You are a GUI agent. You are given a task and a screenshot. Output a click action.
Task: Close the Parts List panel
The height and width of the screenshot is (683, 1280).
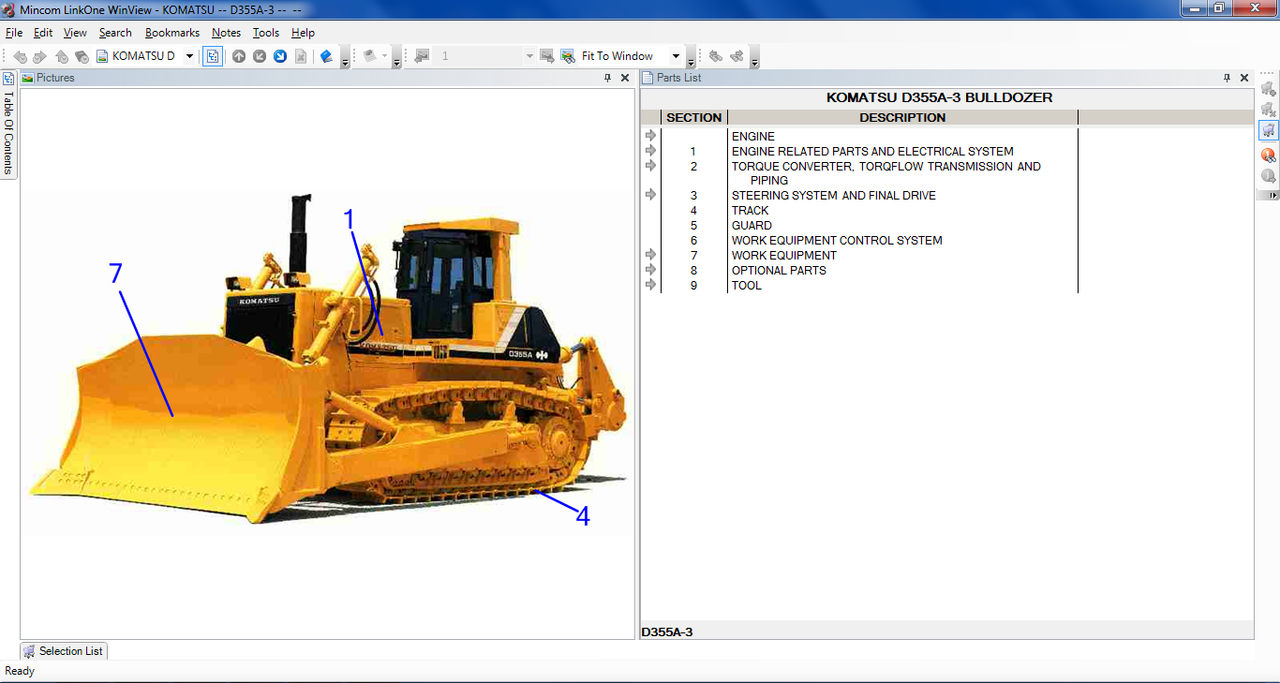1245,78
